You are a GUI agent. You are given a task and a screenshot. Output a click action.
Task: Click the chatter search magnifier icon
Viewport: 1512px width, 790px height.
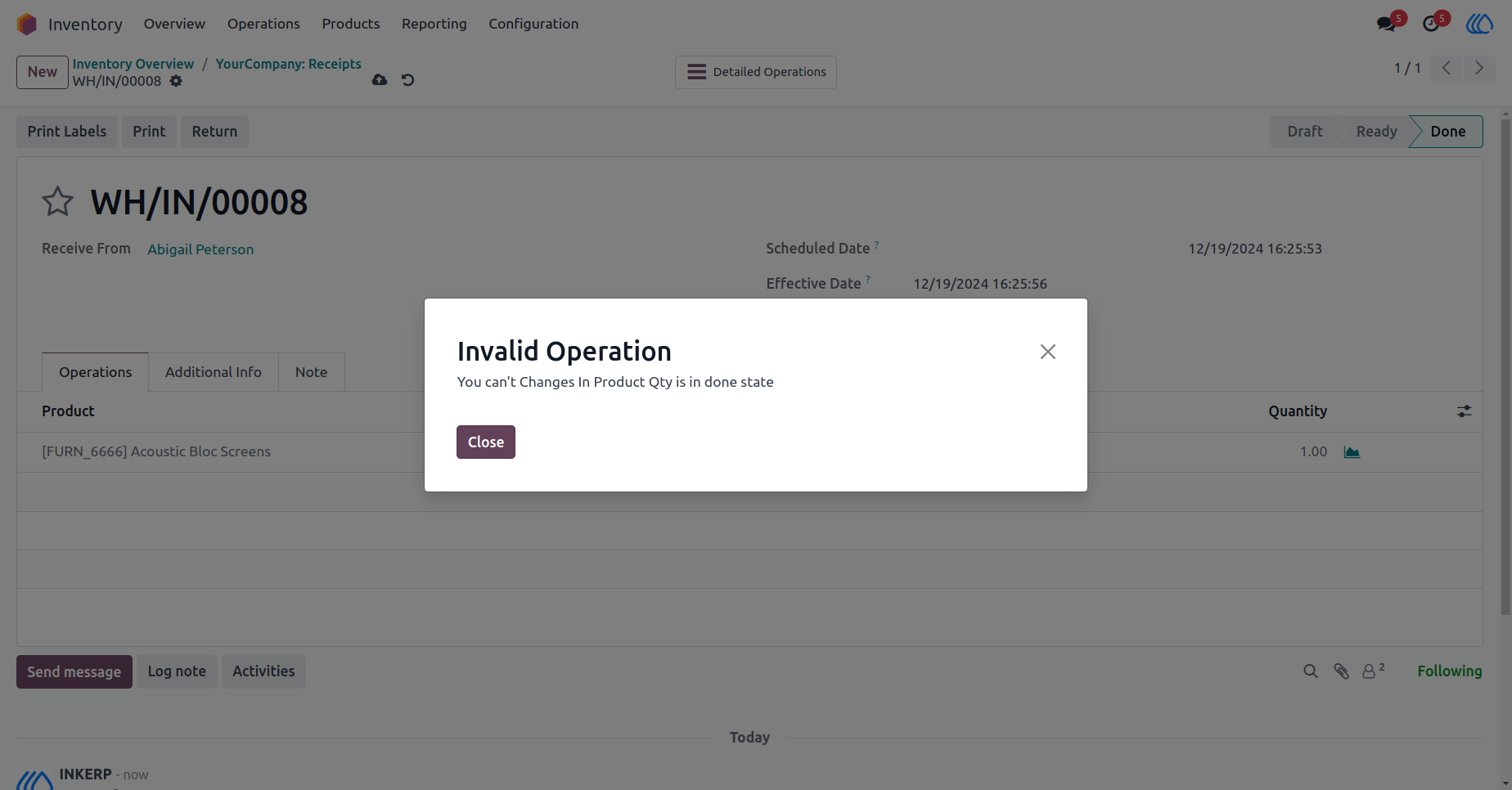(x=1311, y=671)
